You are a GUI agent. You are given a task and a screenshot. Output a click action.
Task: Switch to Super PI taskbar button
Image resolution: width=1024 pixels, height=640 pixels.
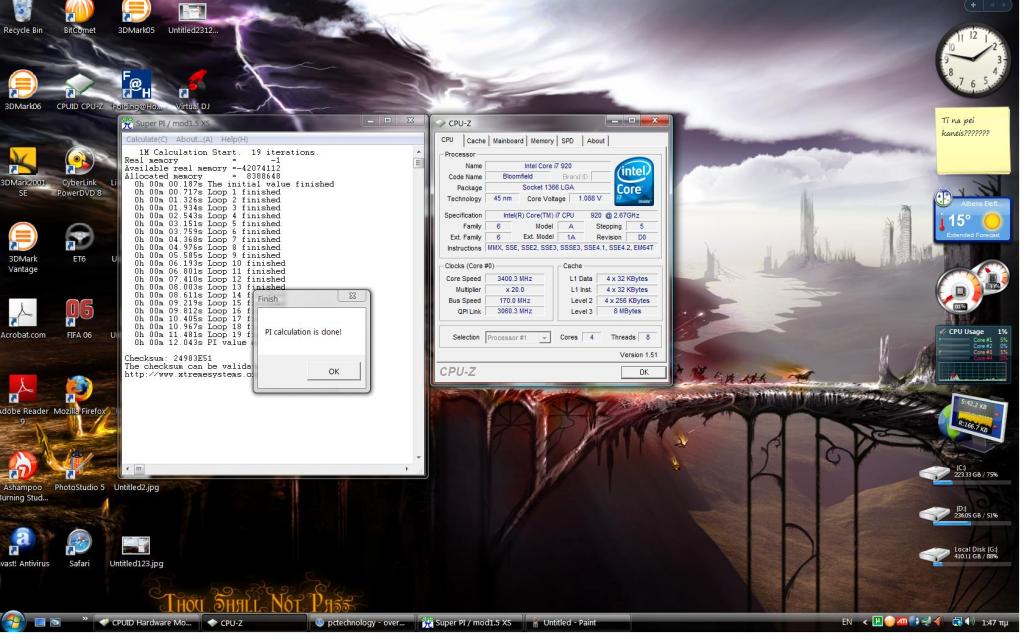(469, 623)
